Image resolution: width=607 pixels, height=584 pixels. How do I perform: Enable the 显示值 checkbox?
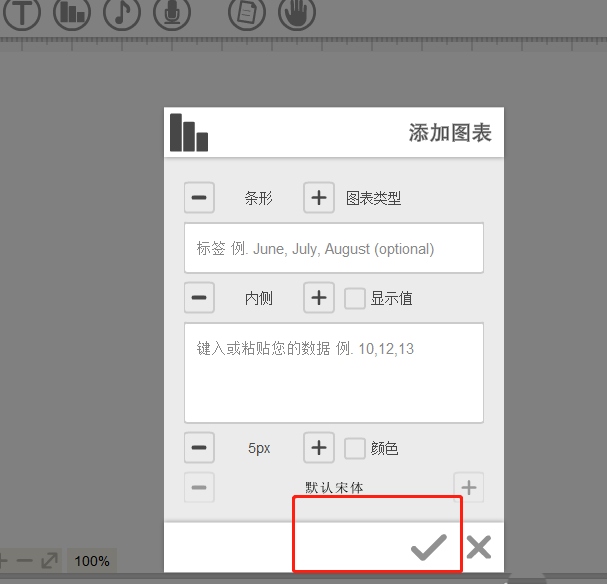(x=355, y=298)
